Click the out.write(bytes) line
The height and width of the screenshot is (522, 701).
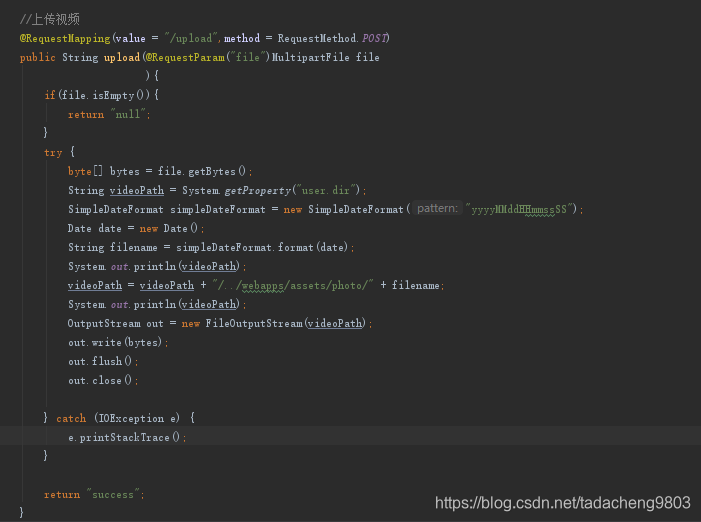pos(118,342)
